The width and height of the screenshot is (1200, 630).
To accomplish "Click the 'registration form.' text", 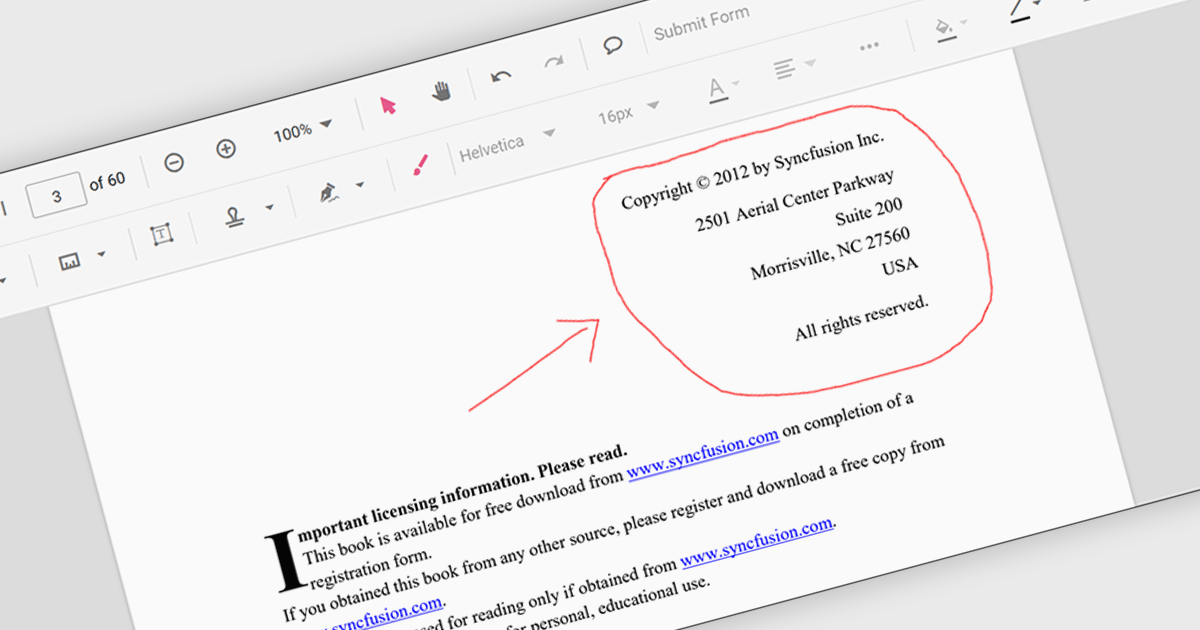I will tap(371, 566).
